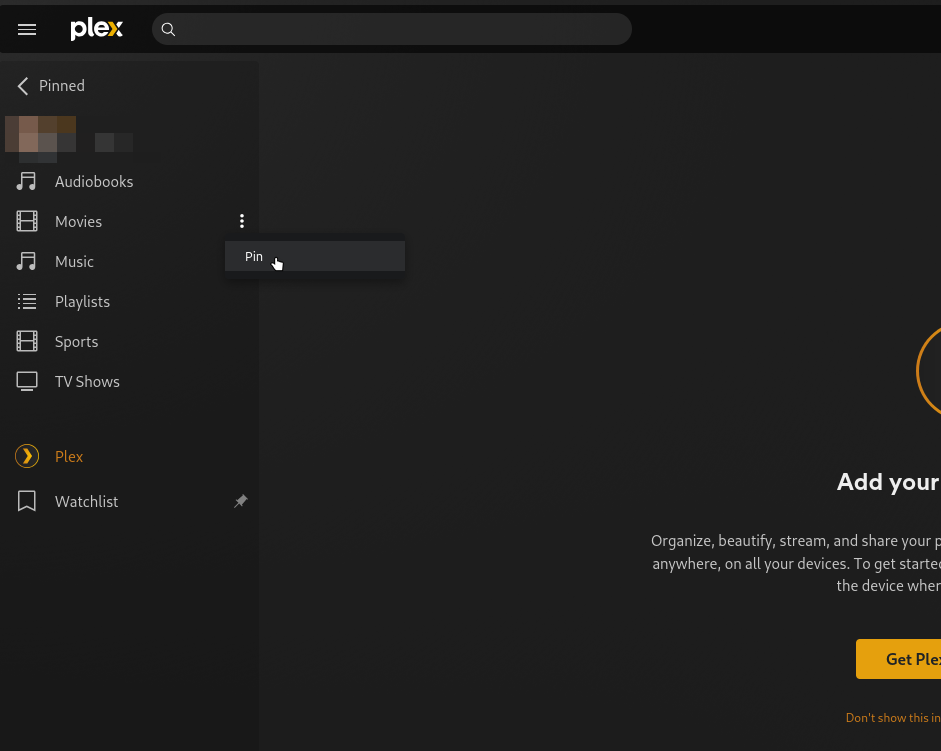941x751 pixels.
Task: Click the Audiobooks music note icon
Action: [x=27, y=181]
